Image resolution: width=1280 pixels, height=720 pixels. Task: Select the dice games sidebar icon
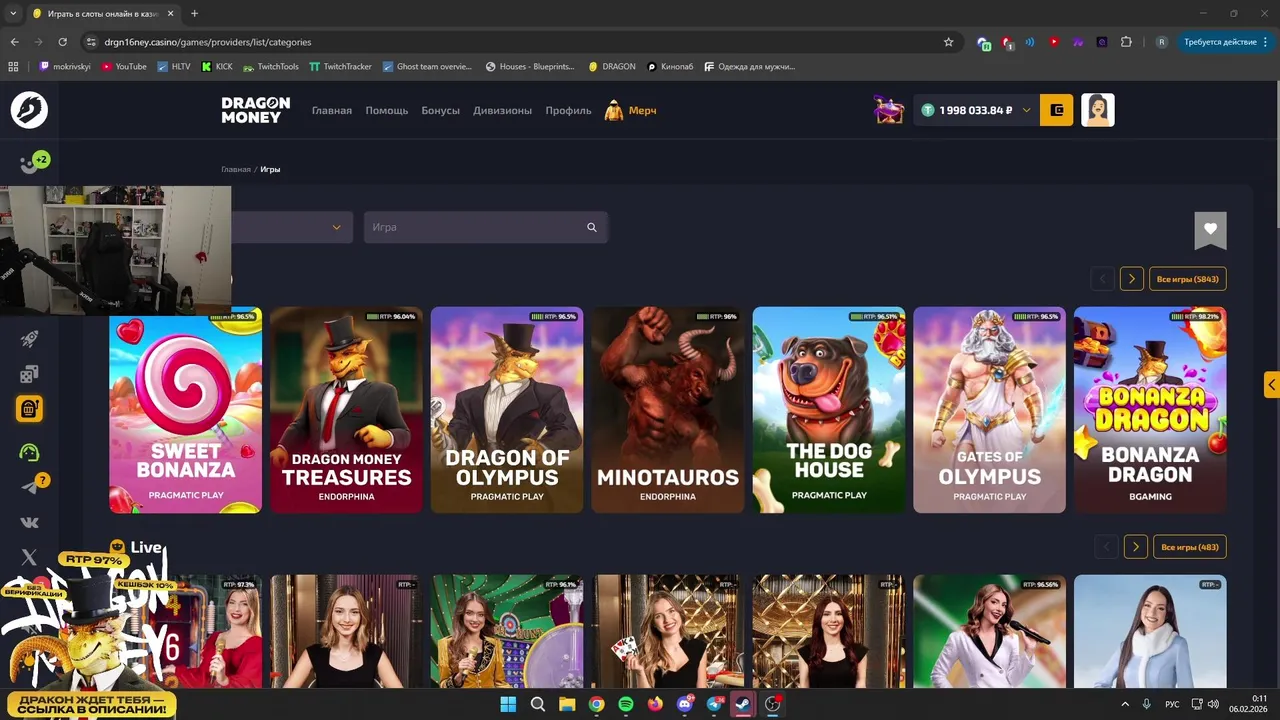click(x=29, y=374)
